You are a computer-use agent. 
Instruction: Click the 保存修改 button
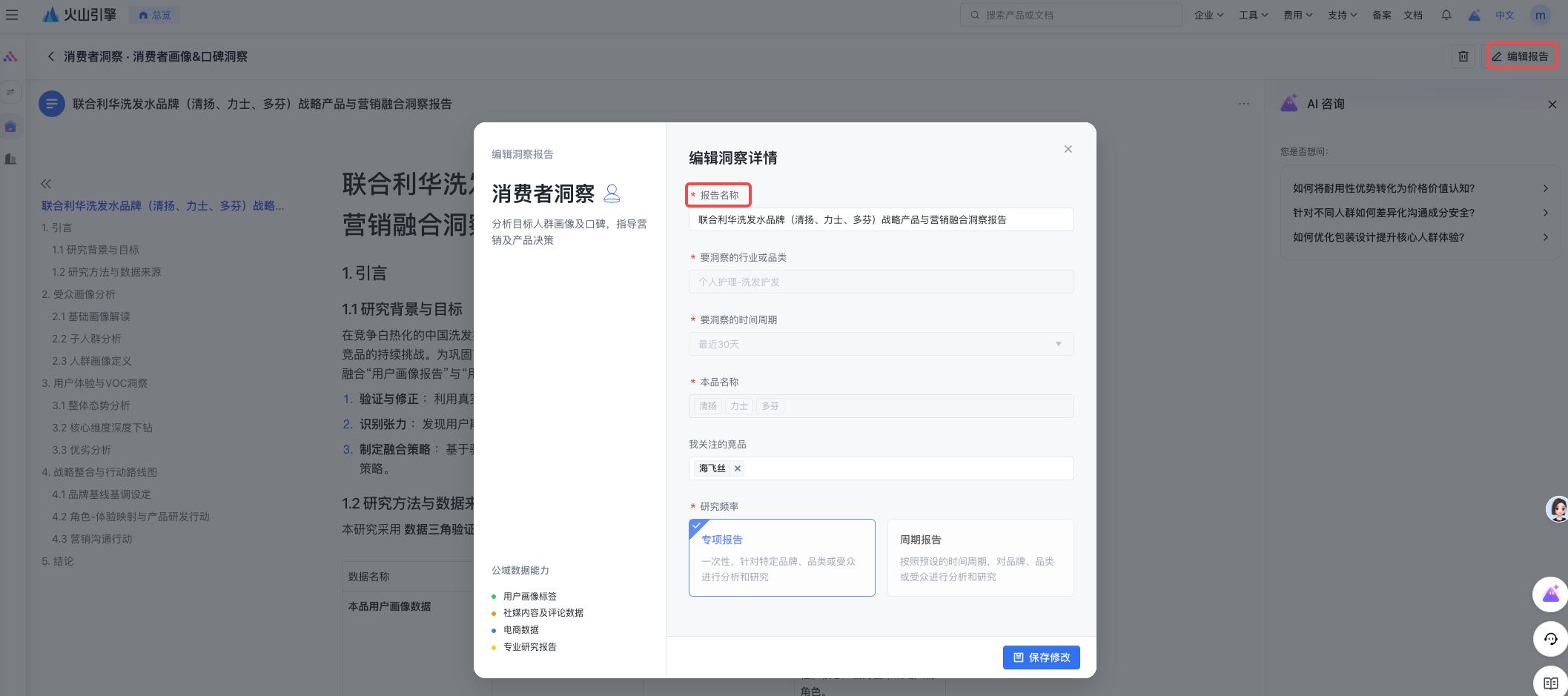click(x=1042, y=657)
